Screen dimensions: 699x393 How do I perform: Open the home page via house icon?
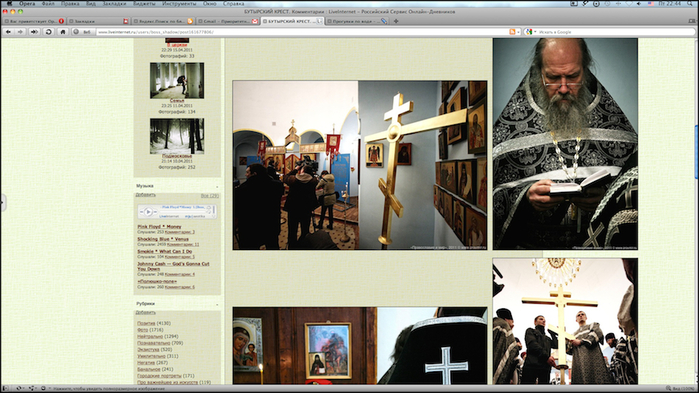[x=63, y=32]
